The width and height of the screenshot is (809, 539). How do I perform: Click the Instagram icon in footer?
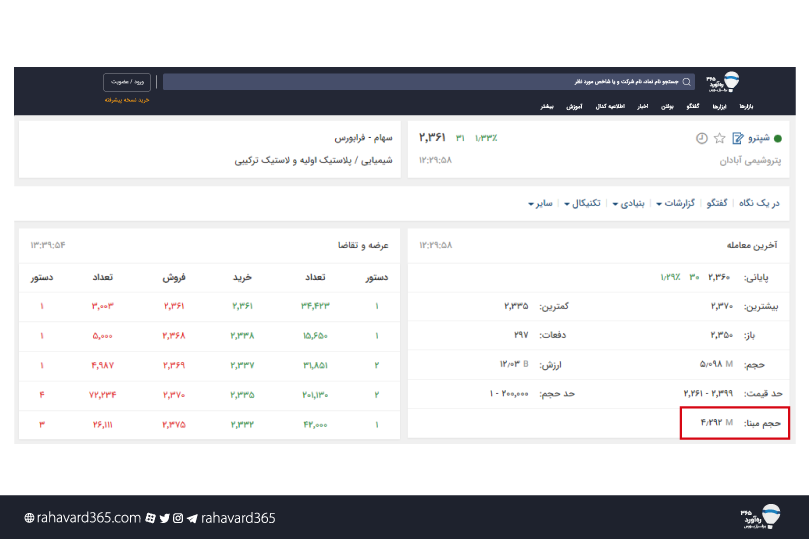(x=178, y=518)
